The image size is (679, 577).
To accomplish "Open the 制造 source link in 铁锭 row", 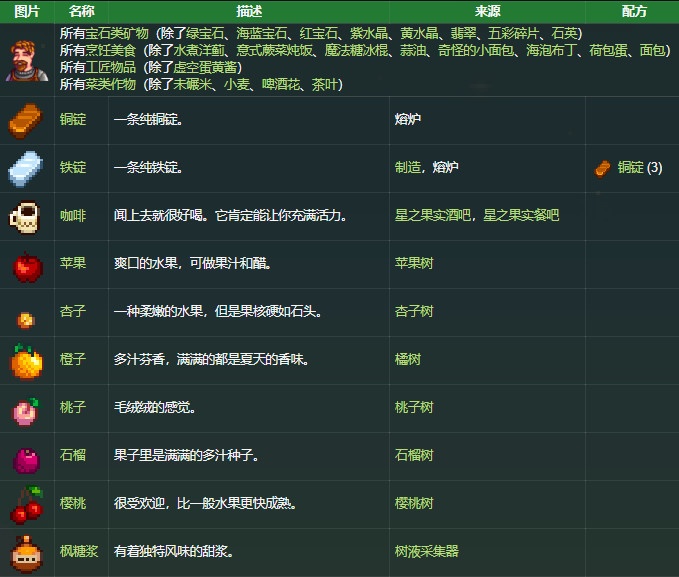I will pyautogui.click(x=407, y=167).
